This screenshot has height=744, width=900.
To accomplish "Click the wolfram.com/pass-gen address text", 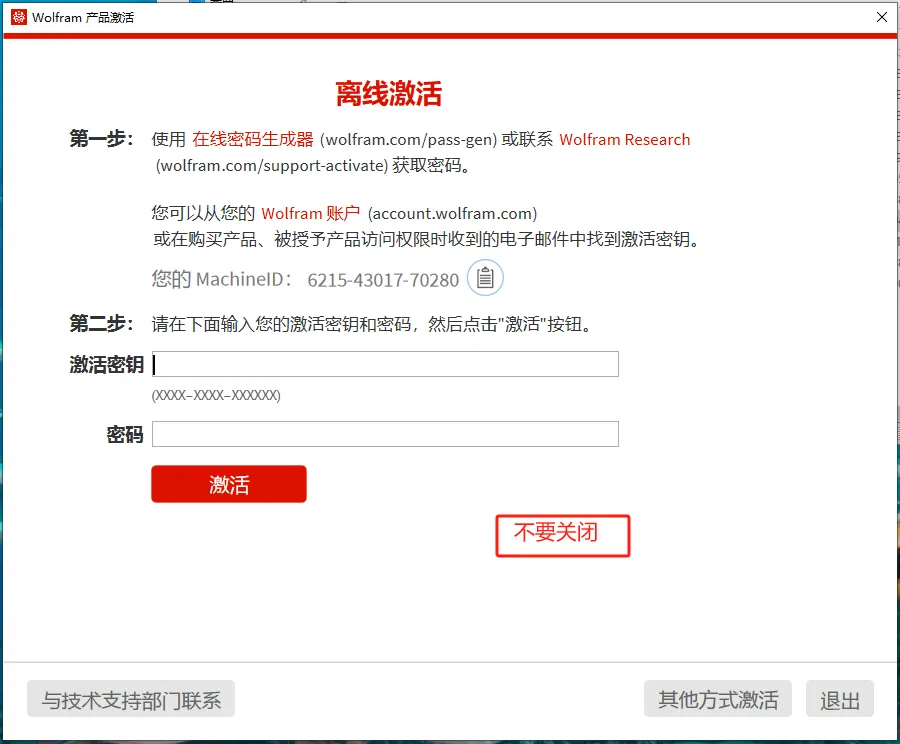I will [408, 140].
